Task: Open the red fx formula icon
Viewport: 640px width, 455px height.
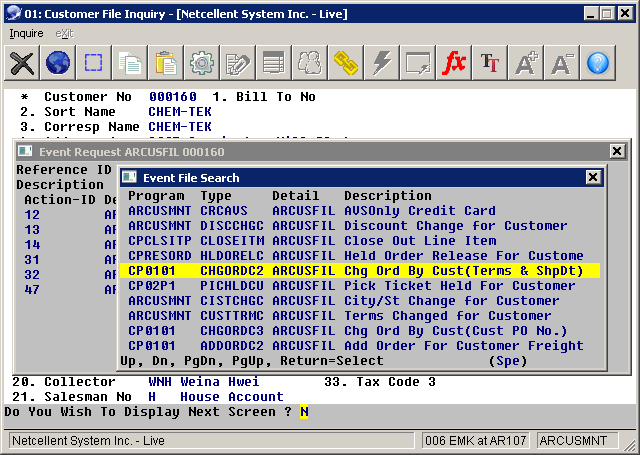Action: coord(454,64)
